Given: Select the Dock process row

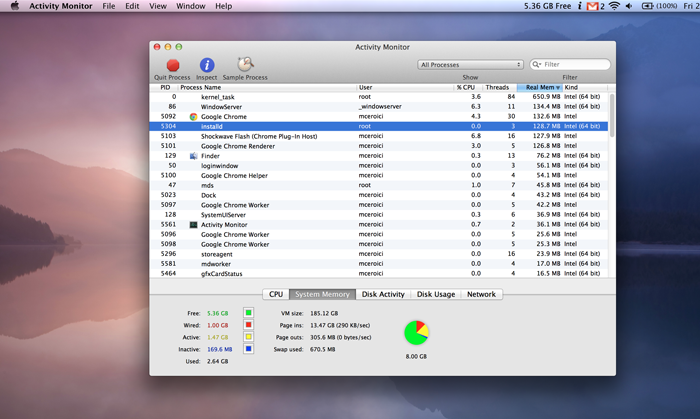Looking at the screenshot, I should click(379, 195).
